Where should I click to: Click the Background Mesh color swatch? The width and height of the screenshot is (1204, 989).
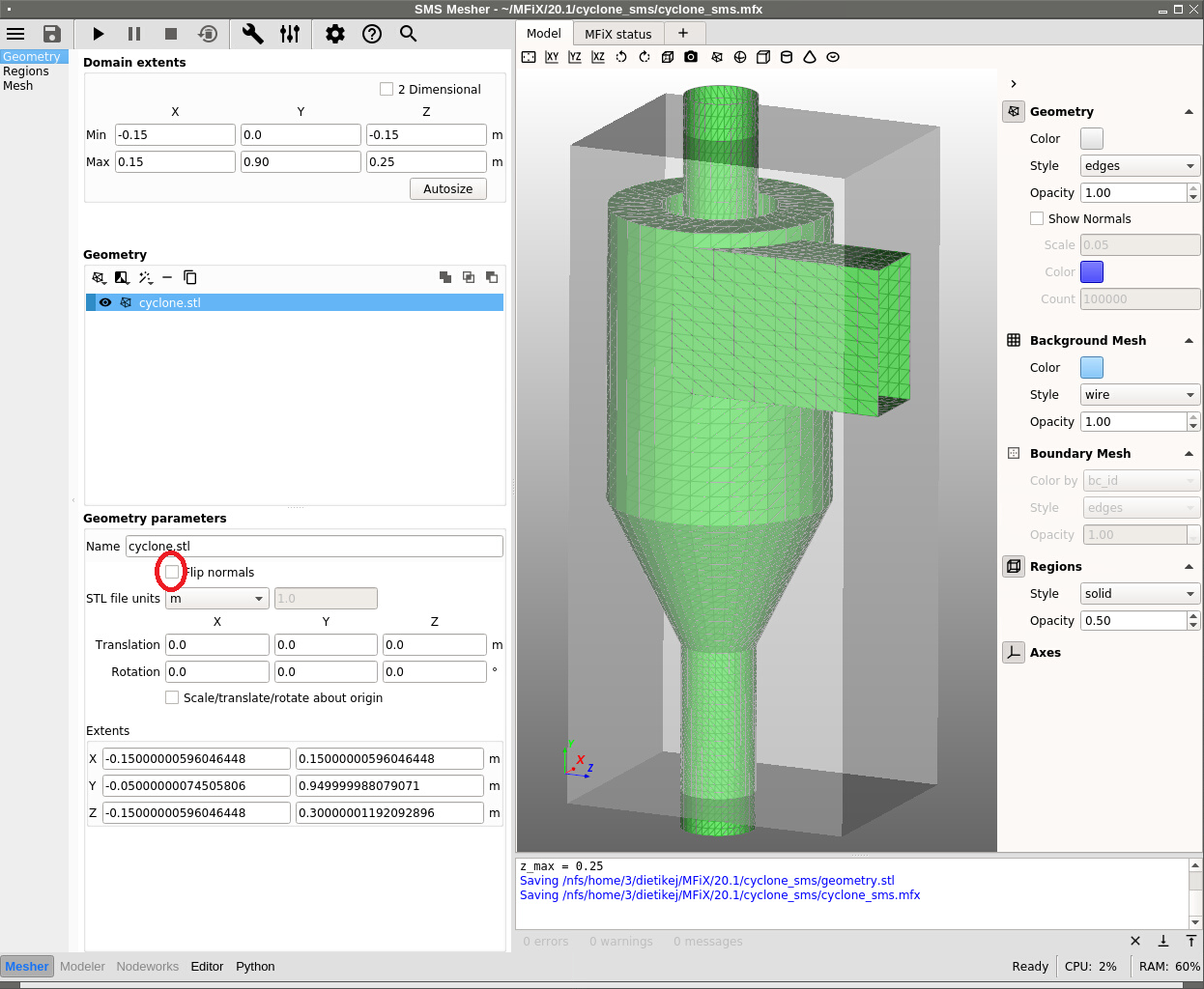tap(1091, 368)
